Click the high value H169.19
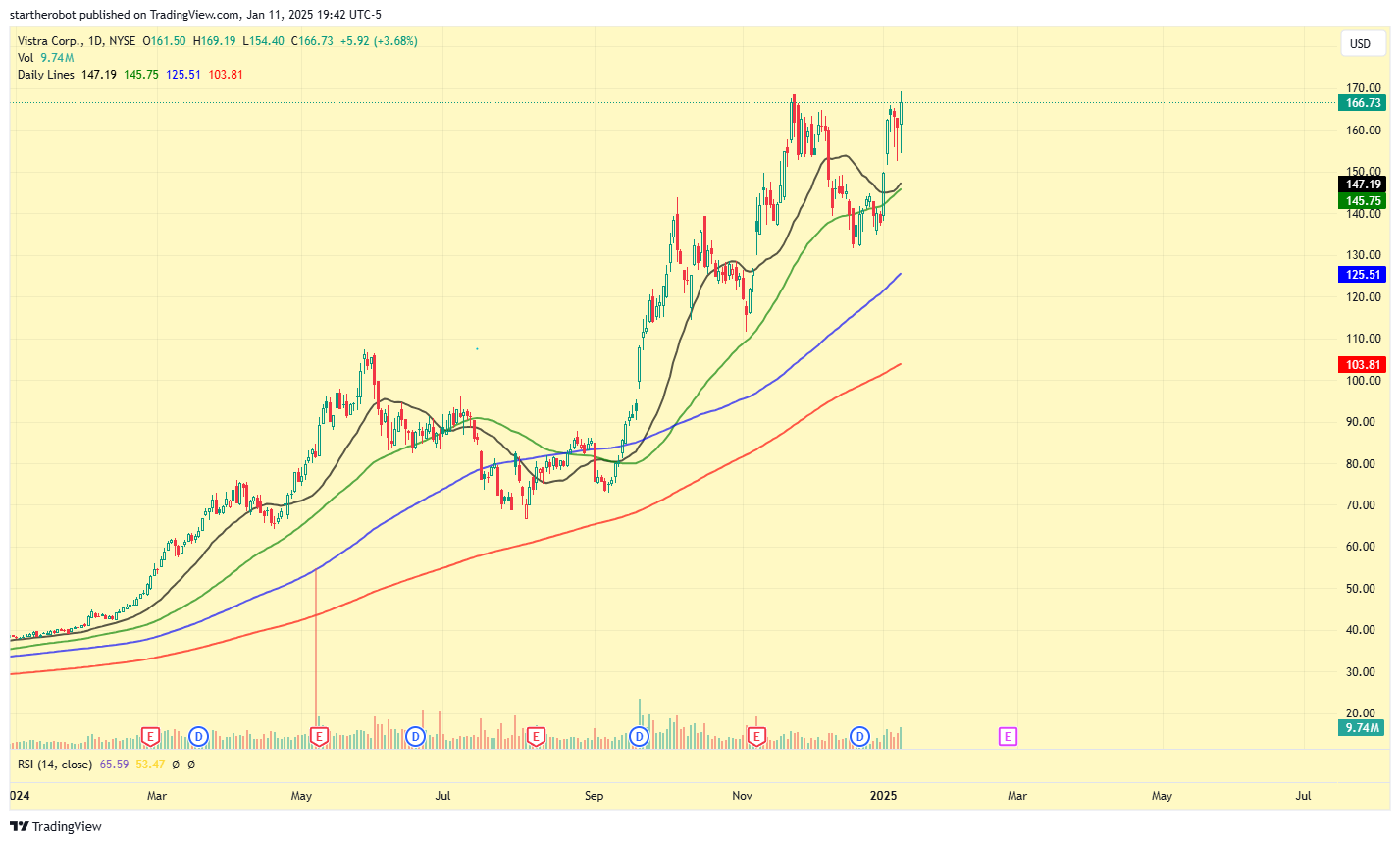Viewport: 1400px width, 844px height. pos(214,41)
